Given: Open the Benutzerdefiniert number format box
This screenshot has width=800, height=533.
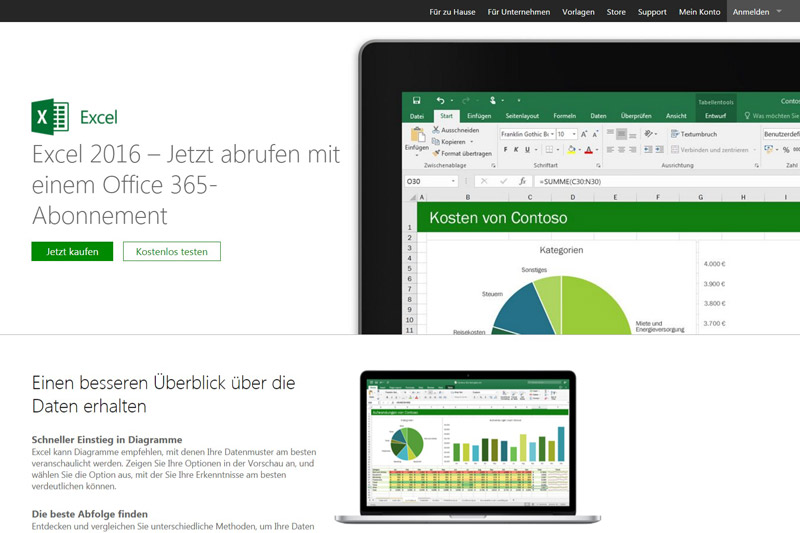Looking at the screenshot, I should pos(781,134).
